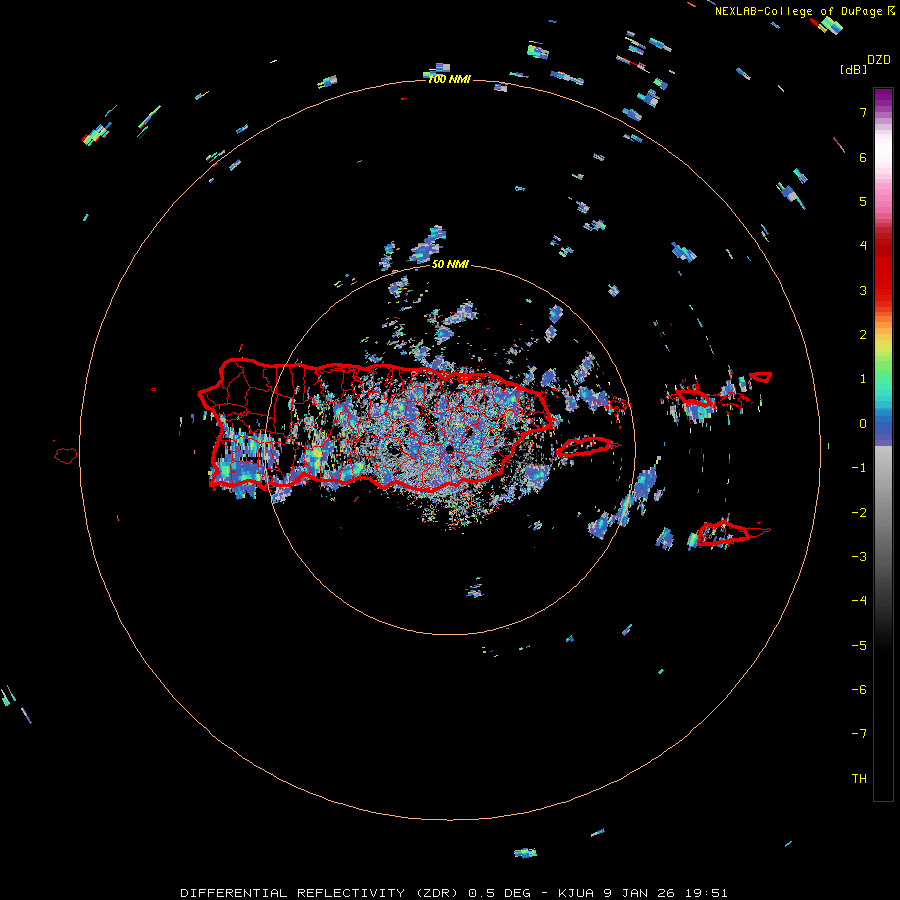Click the 'KJUA 9 JAN 26 19:51' timestamp
The image size is (900, 900).
[642, 893]
